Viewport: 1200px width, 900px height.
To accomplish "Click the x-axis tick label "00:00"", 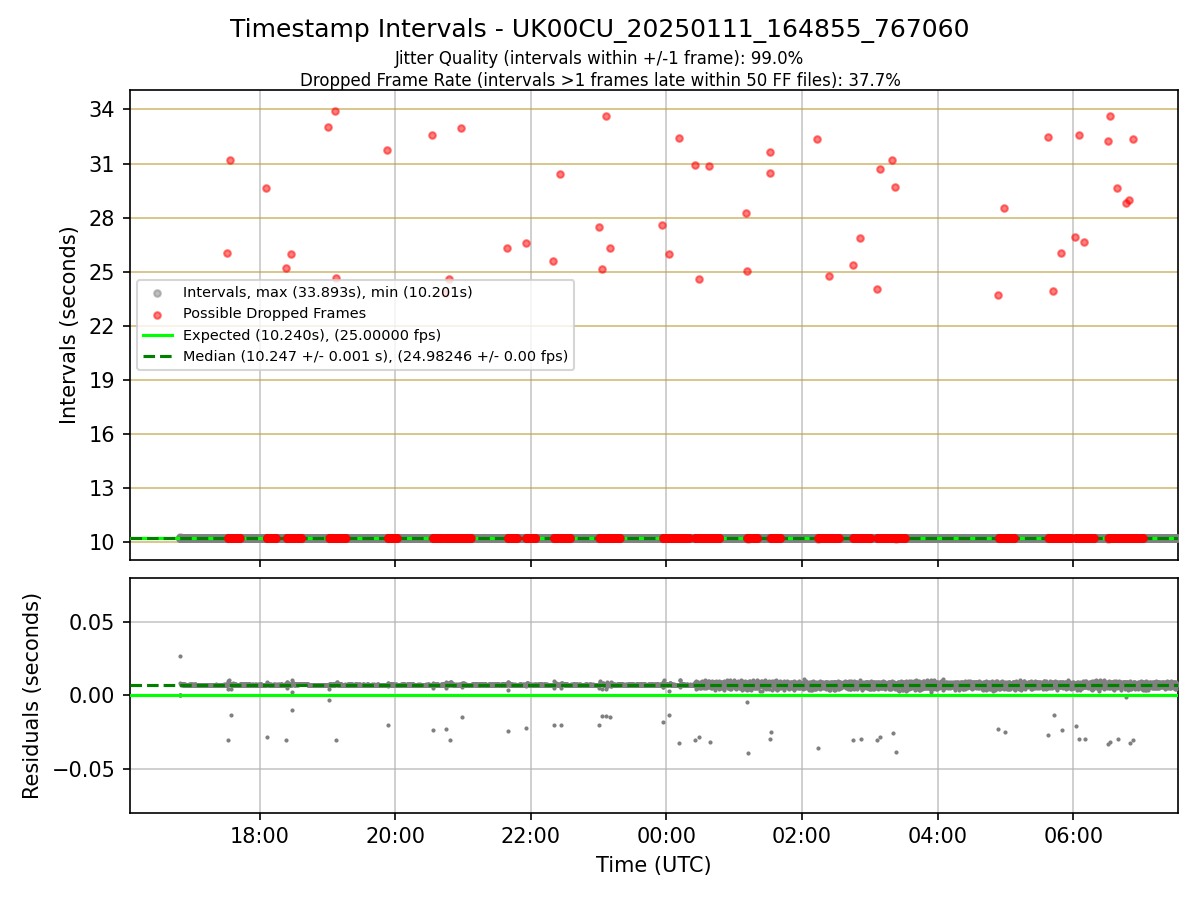I will click(666, 835).
